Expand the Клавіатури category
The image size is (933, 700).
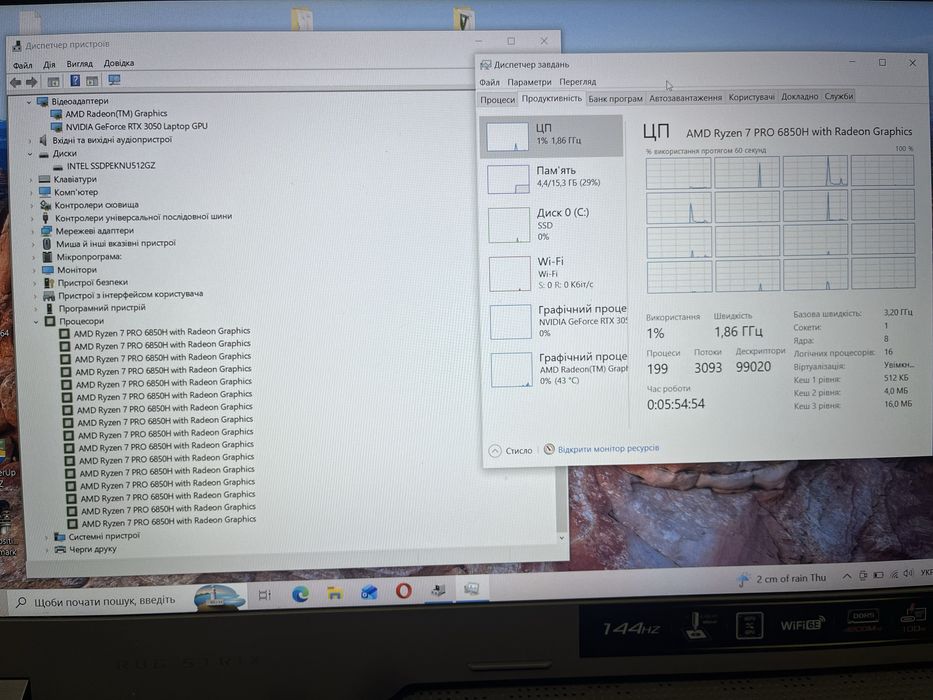click(31, 179)
